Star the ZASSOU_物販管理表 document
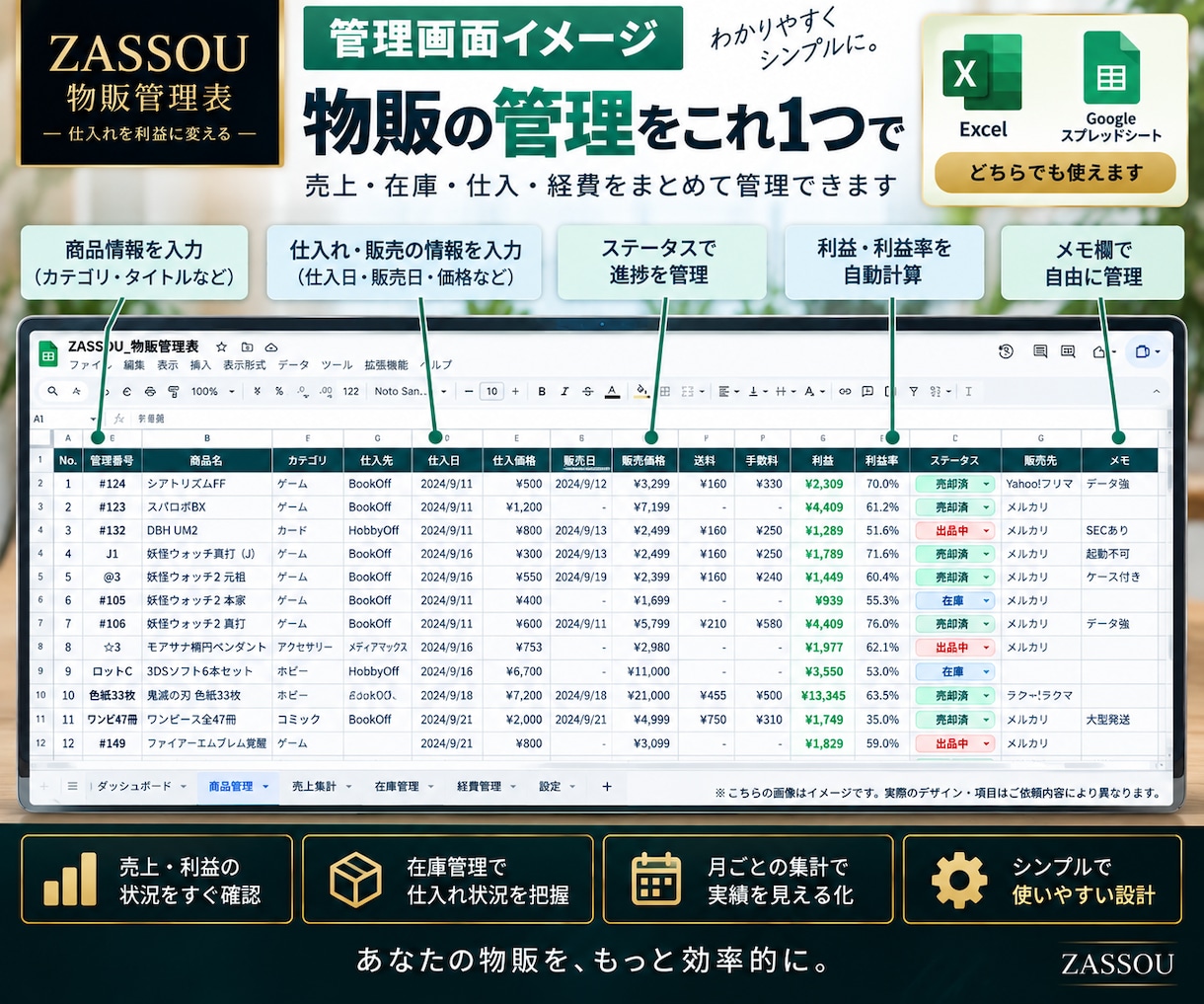 coord(221,347)
